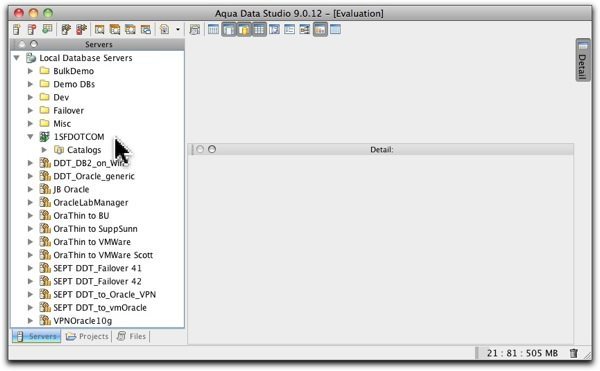Switch to the Files tab

[132, 336]
